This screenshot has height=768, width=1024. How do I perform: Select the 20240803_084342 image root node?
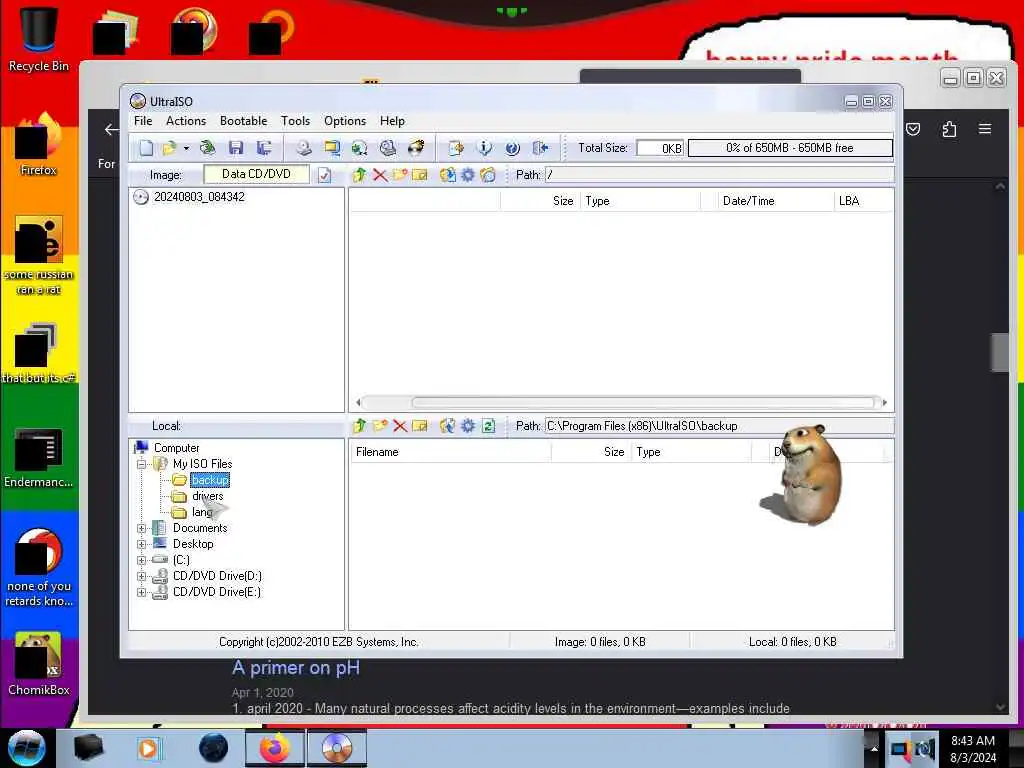[199, 197]
